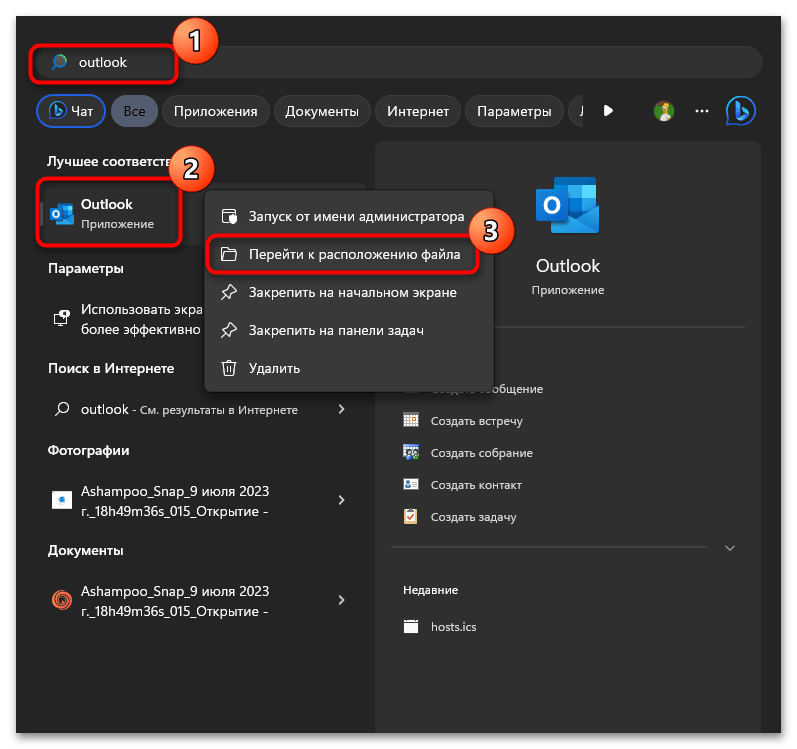The image size is (797, 749).
Task: Click the display settings icon under Параметры
Action: (x=62, y=318)
